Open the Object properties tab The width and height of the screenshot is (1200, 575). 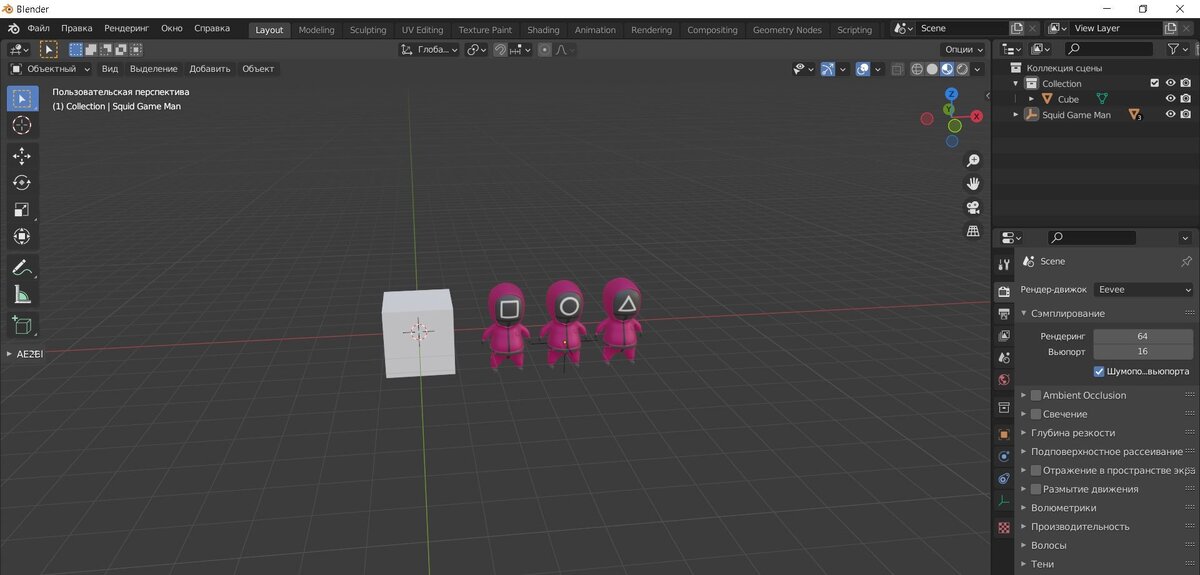tap(1004, 434)
